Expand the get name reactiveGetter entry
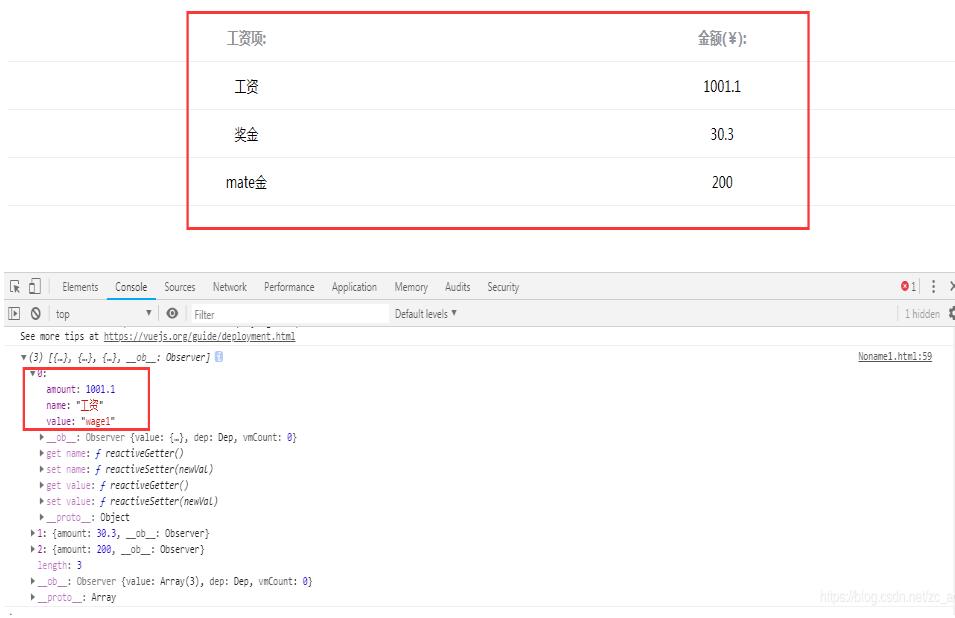Screen dimensions: 955x618 (41, 453)
